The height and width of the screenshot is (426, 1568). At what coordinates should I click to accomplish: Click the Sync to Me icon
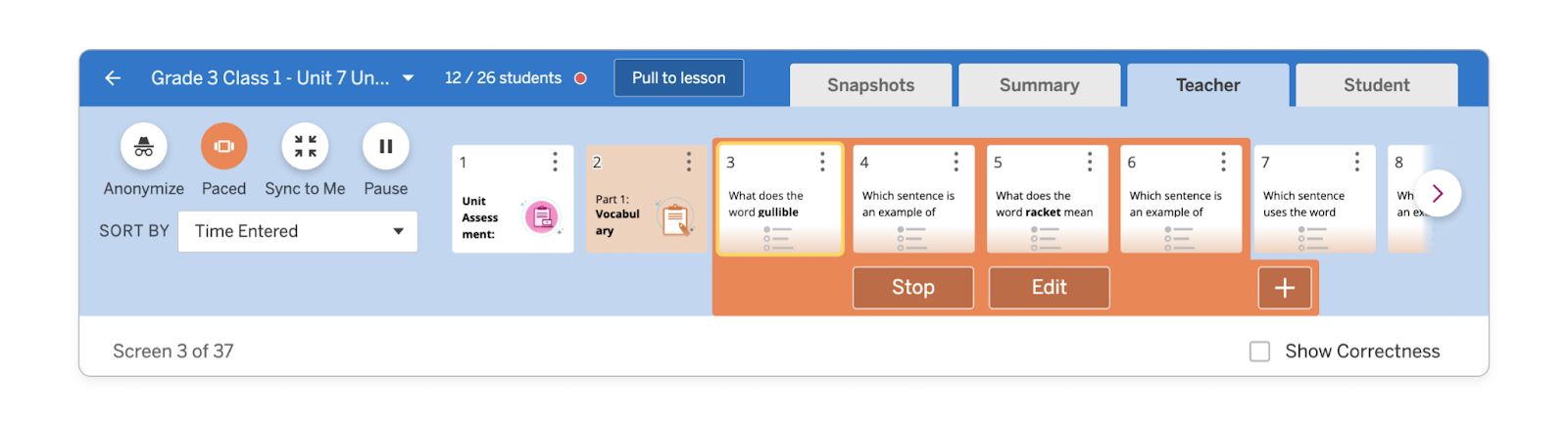click(305, 147)
